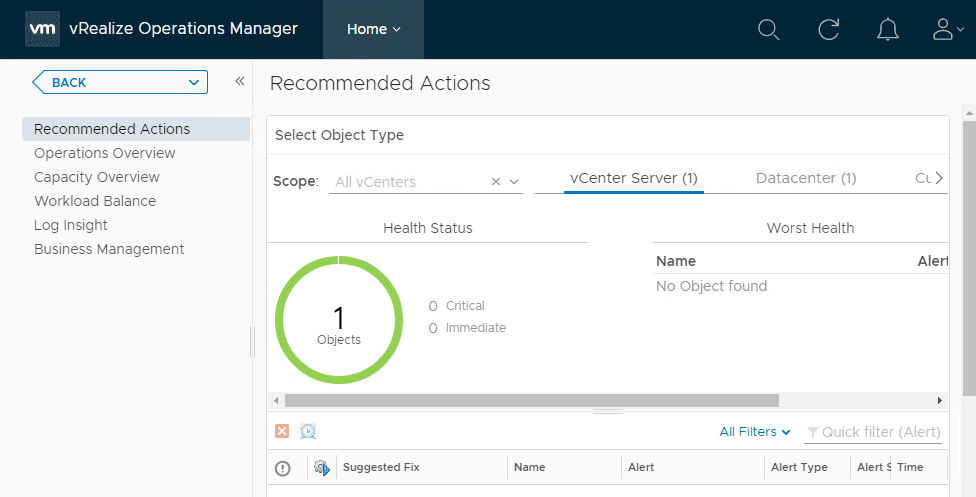976x497 pixels.
Task: Clear the All vCenters scope selection
Action: pos(496,182)
